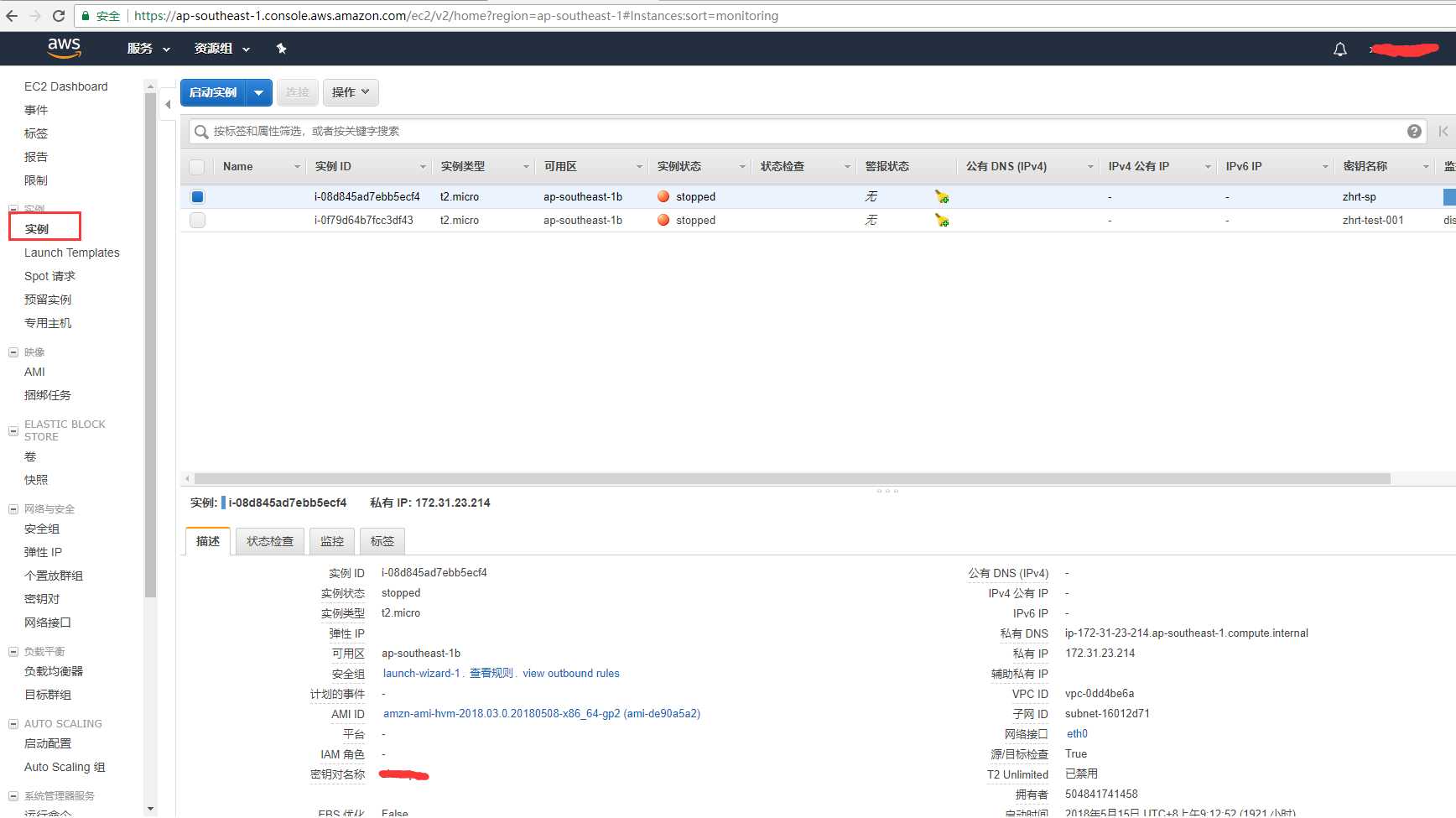Click key name zhrt-sp in table

[x=1360, y=196]
